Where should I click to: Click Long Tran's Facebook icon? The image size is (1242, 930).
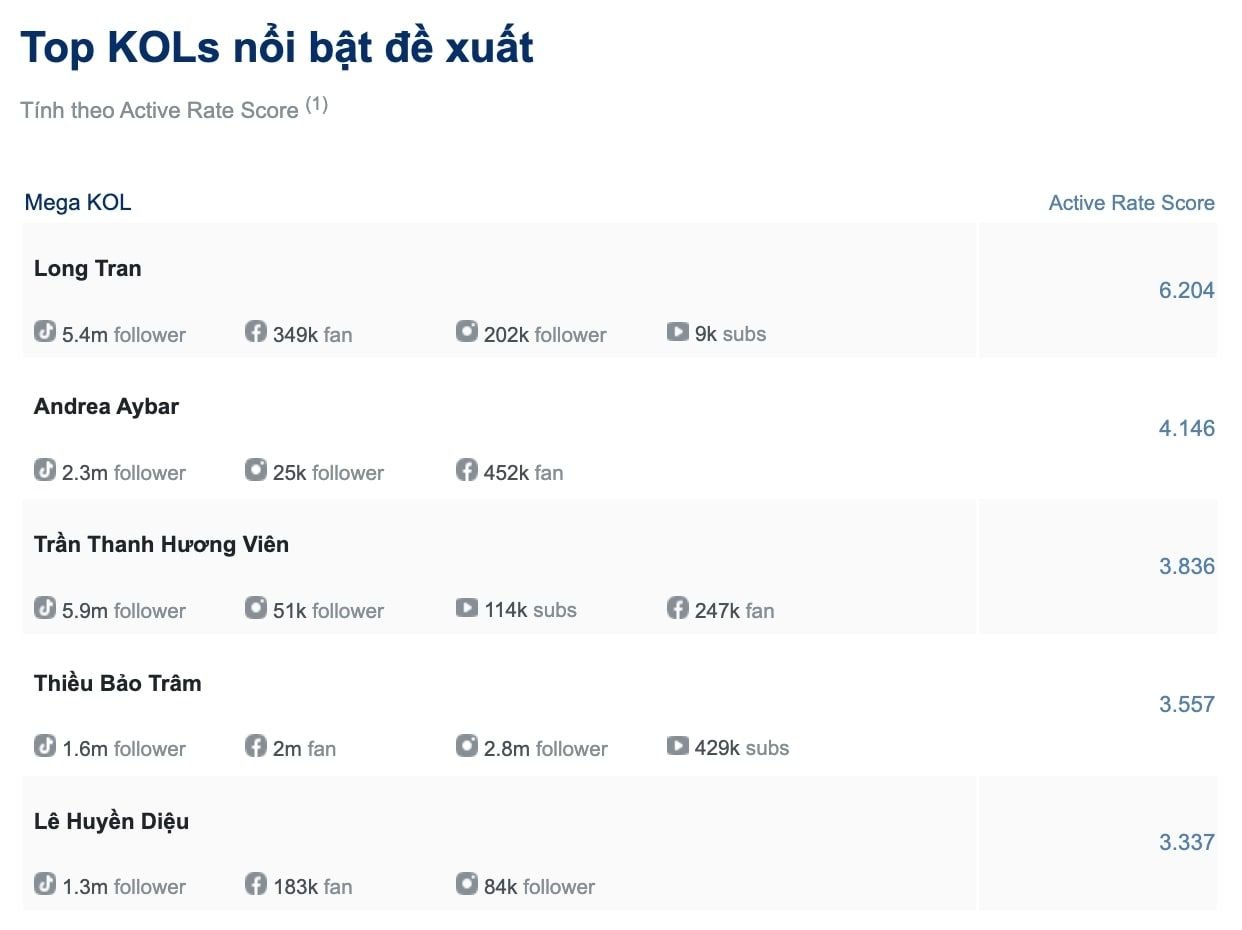[x=256, y=331]
